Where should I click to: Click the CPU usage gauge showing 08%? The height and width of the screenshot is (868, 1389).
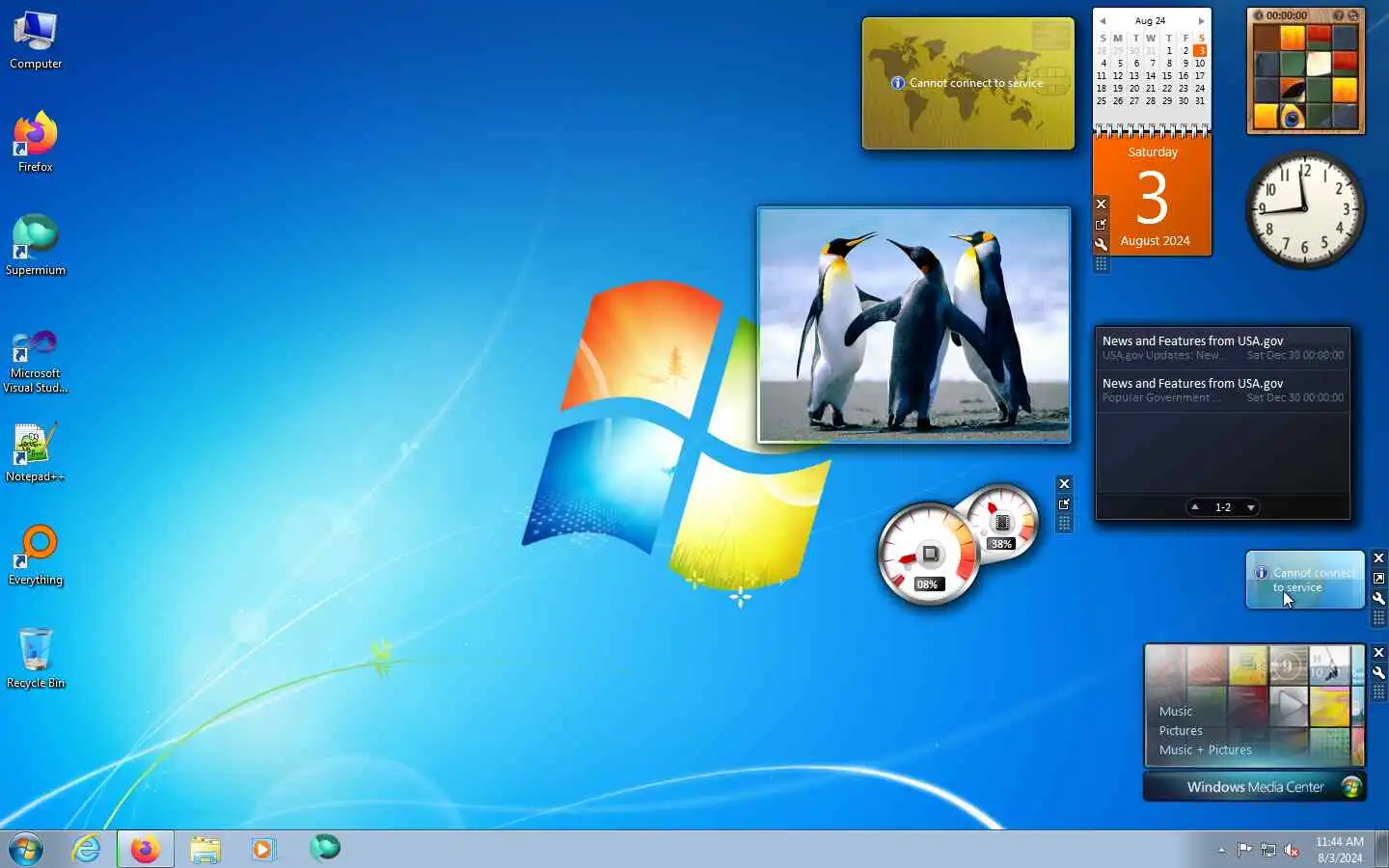pyautogui.click(x=928, y=555)
